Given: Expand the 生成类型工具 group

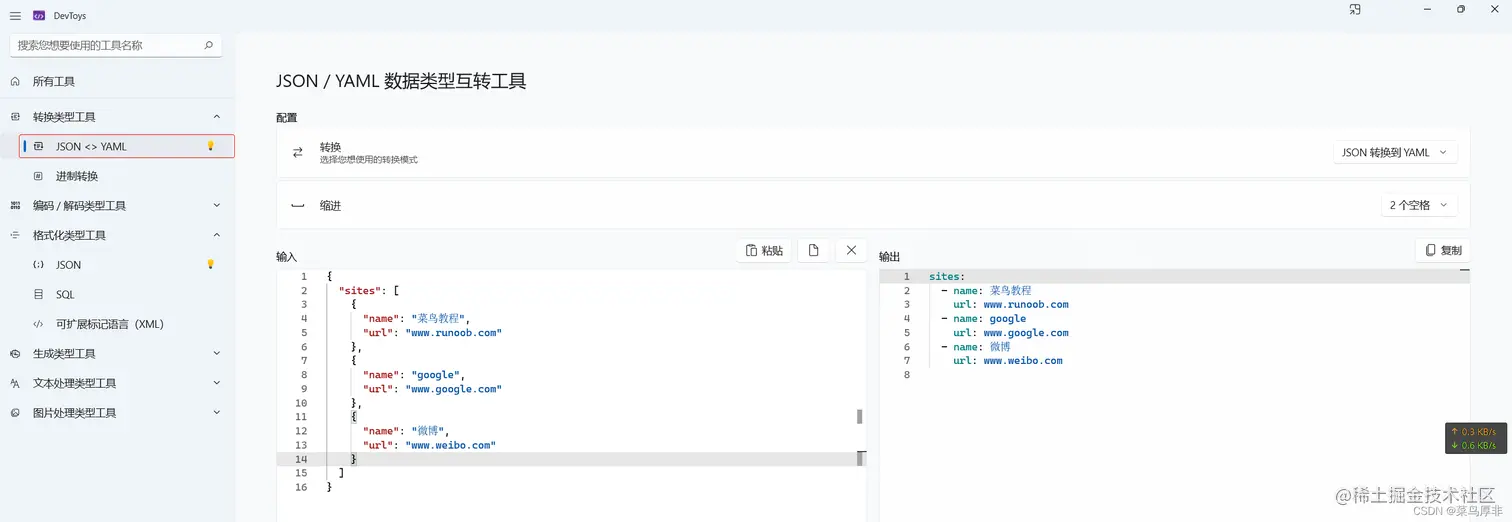Looking at the screenshot, I should coord(118,354).
